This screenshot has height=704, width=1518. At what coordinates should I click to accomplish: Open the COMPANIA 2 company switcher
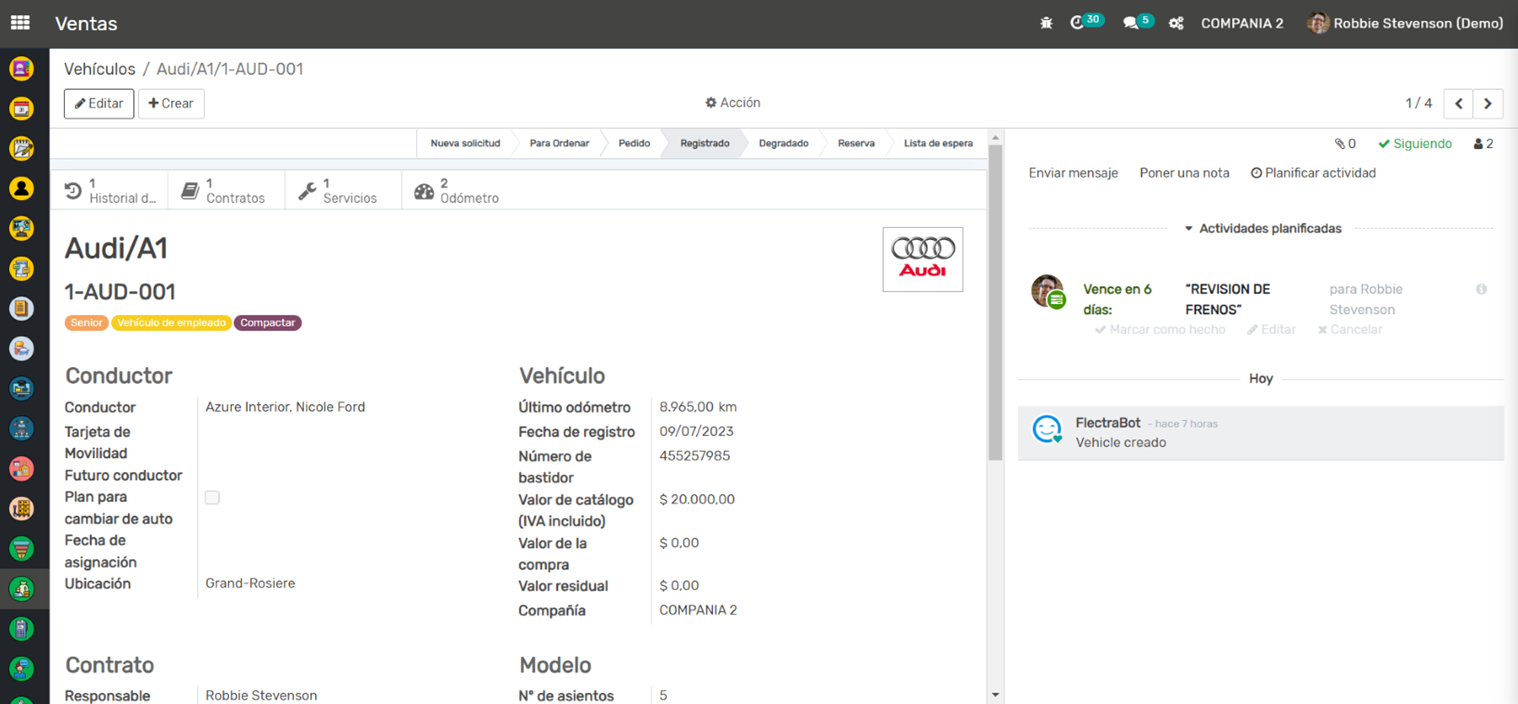pos(1241,23)
